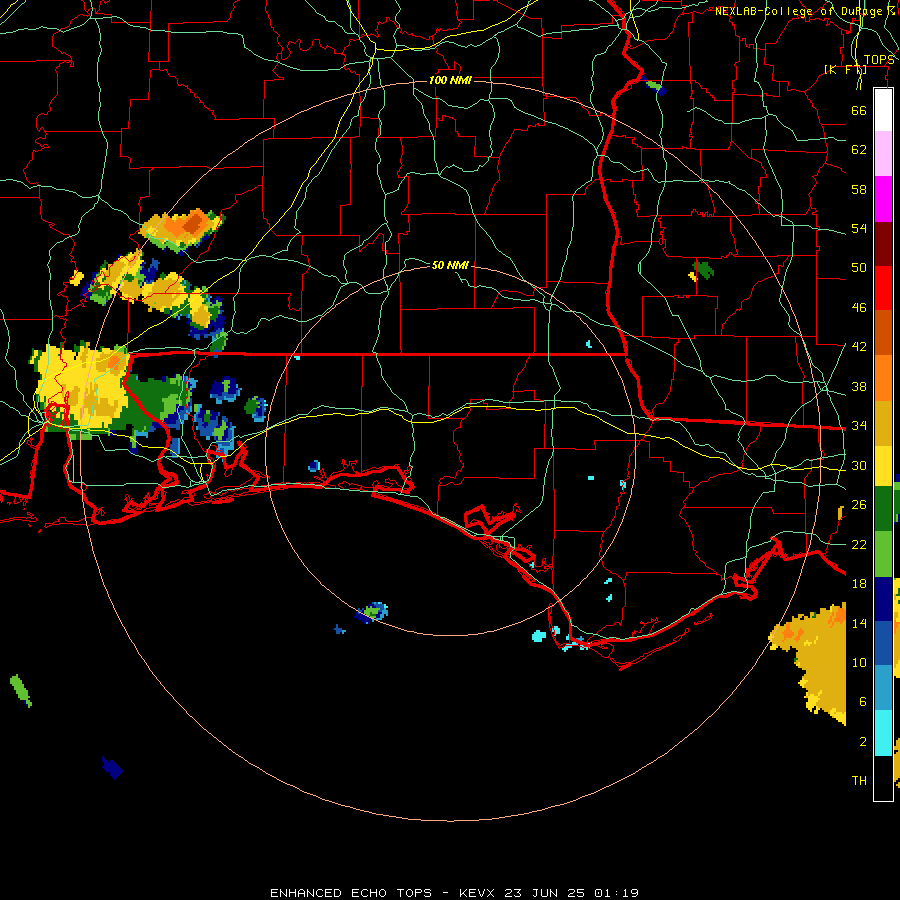The width and height of the screenshot is (900, 900).
Task: Select the light green legend swatch
Action: [883, 554]
